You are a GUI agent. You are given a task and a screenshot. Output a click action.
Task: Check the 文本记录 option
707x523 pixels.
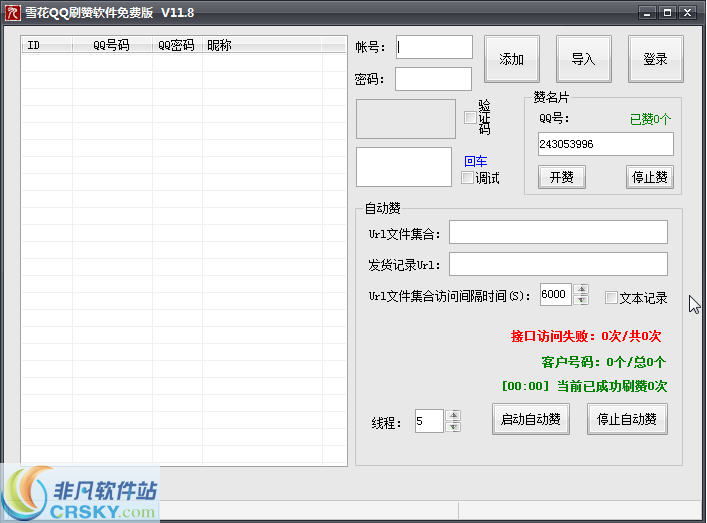(x=611, y=297)
